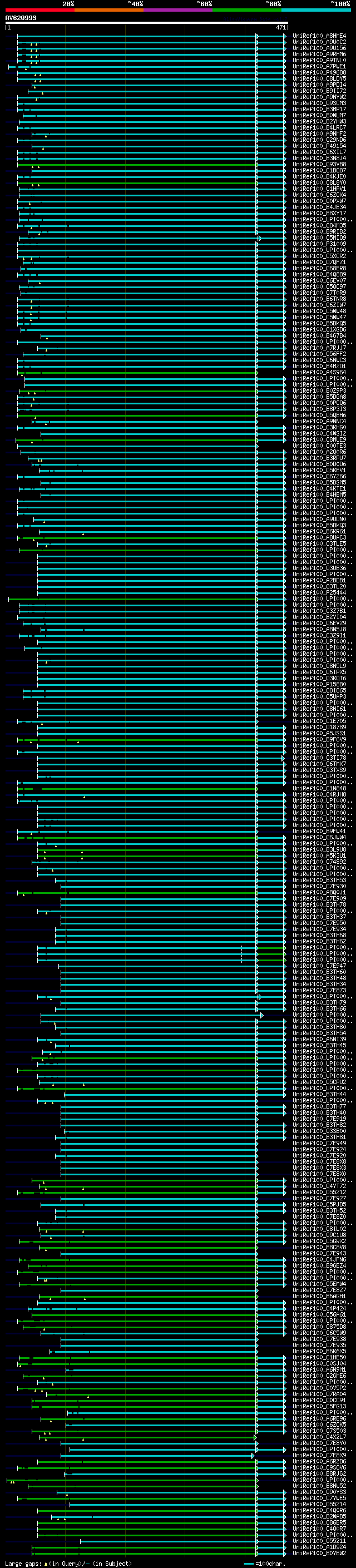Select hit label UniRef100_Q93VB8
The width and height of the screenshot is (356, 1568).
[319, 164]
